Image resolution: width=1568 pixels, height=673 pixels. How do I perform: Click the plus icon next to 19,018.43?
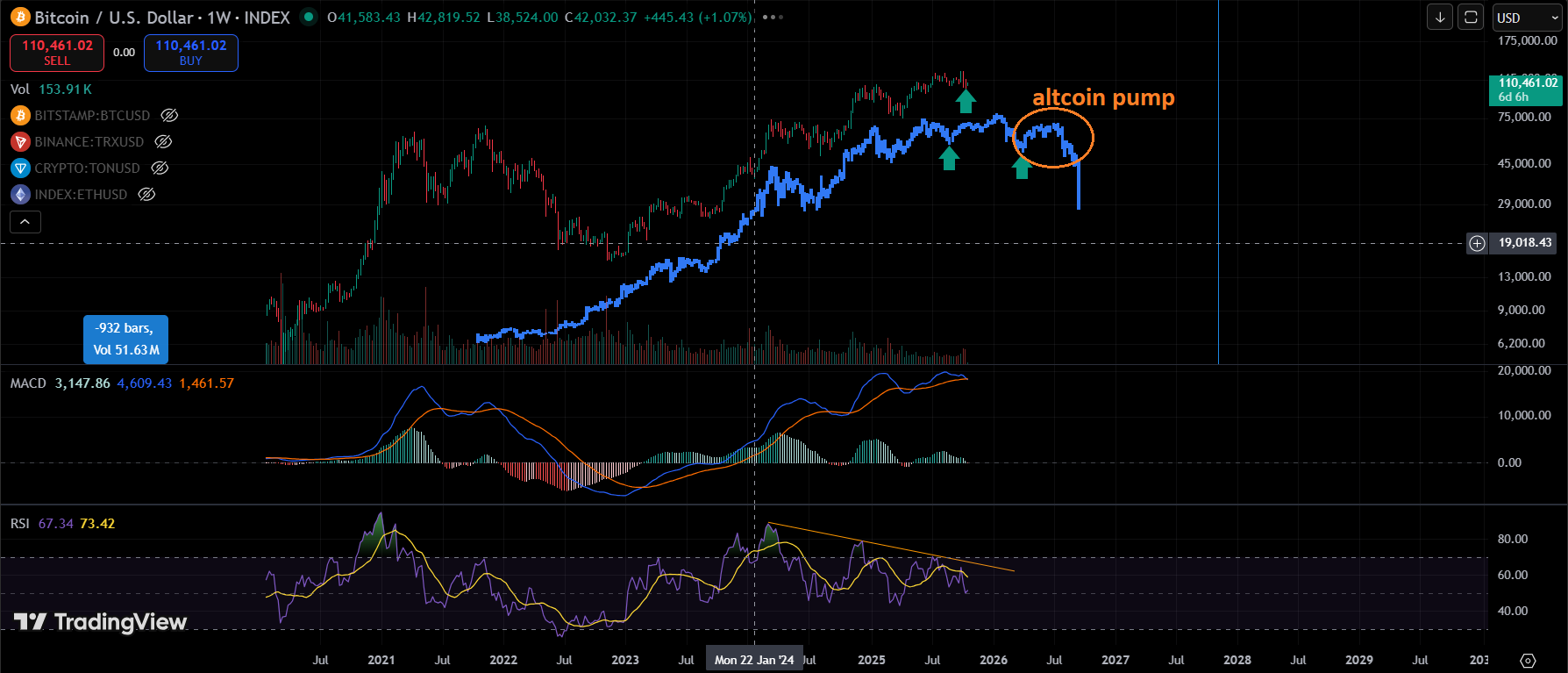(x=1478, y=243)
